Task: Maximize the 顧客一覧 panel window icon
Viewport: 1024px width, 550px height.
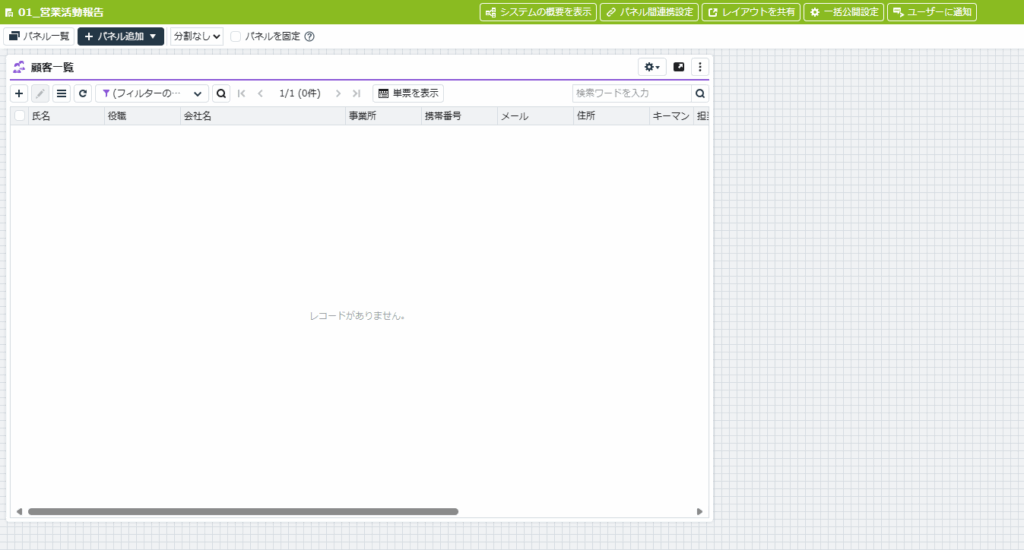Action: pos(679,67)
